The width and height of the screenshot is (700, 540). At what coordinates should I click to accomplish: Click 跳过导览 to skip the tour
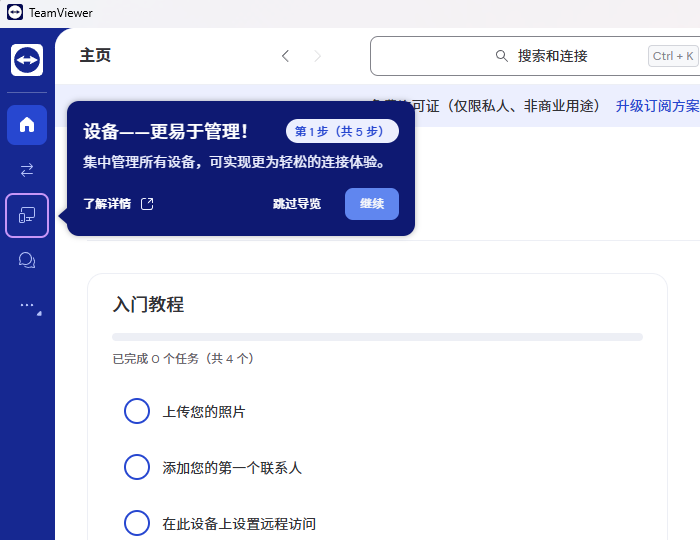coord(297,204)
